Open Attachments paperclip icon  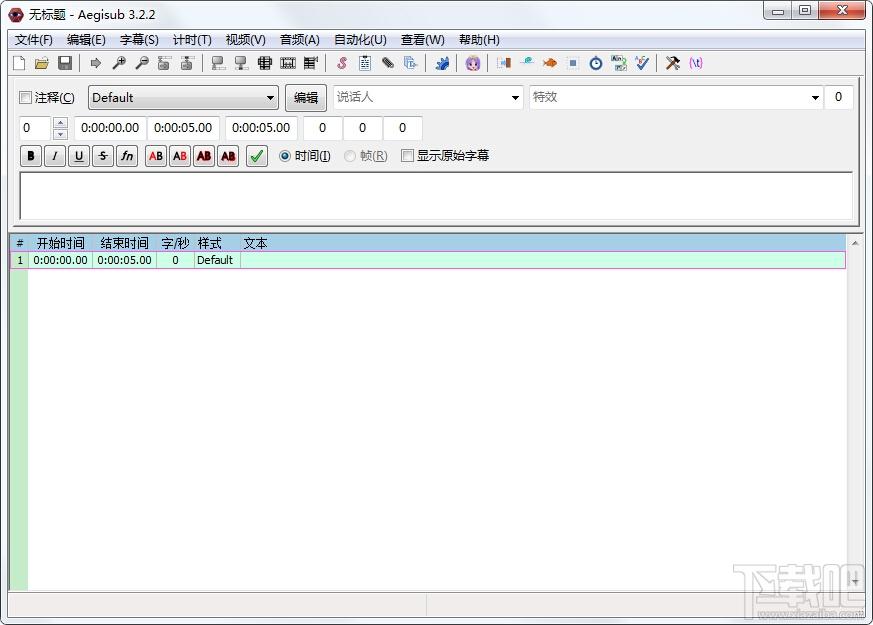pos(388,63)
